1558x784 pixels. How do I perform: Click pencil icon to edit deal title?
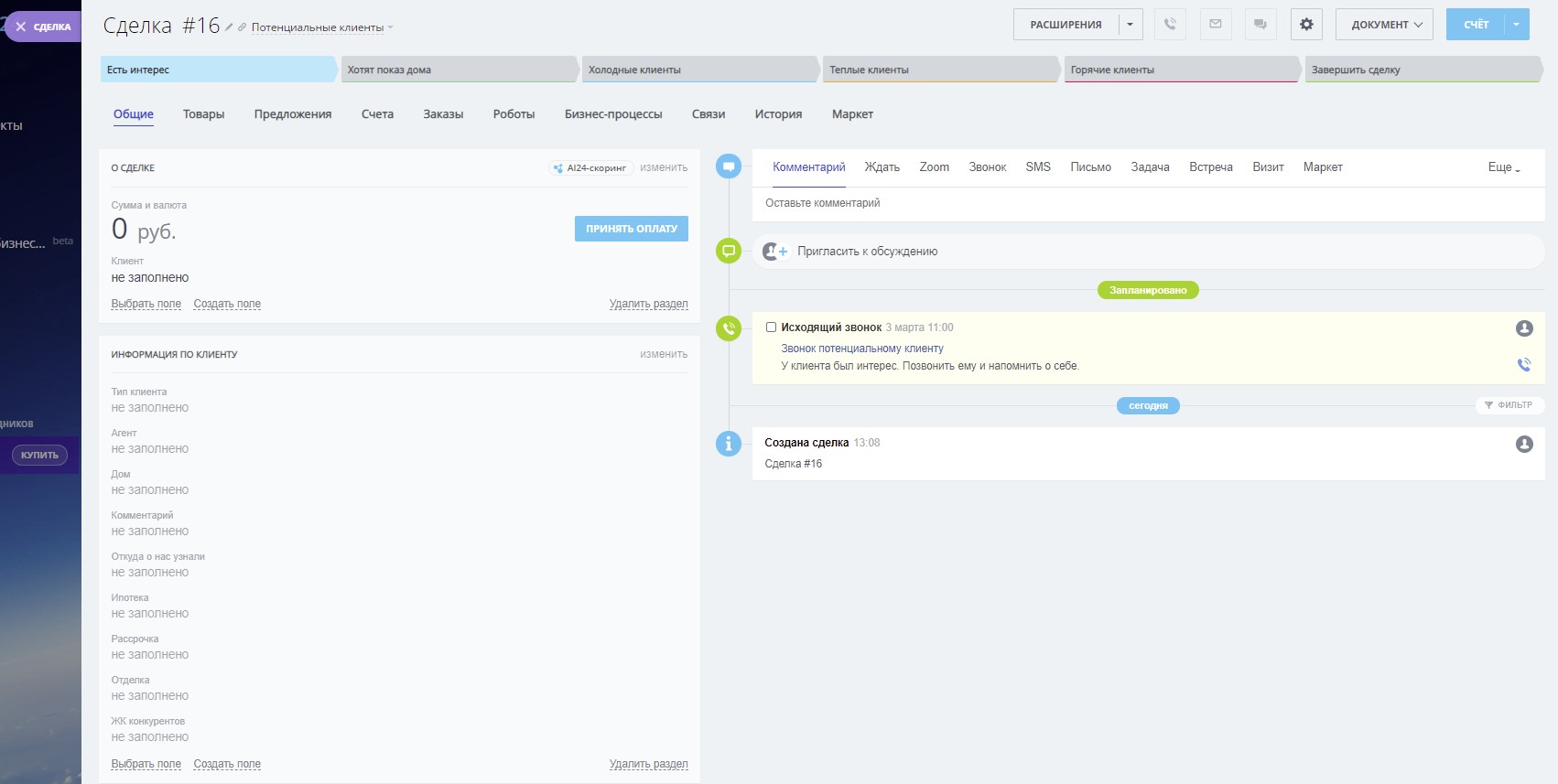pyautogui.click(x=229, y=27)
